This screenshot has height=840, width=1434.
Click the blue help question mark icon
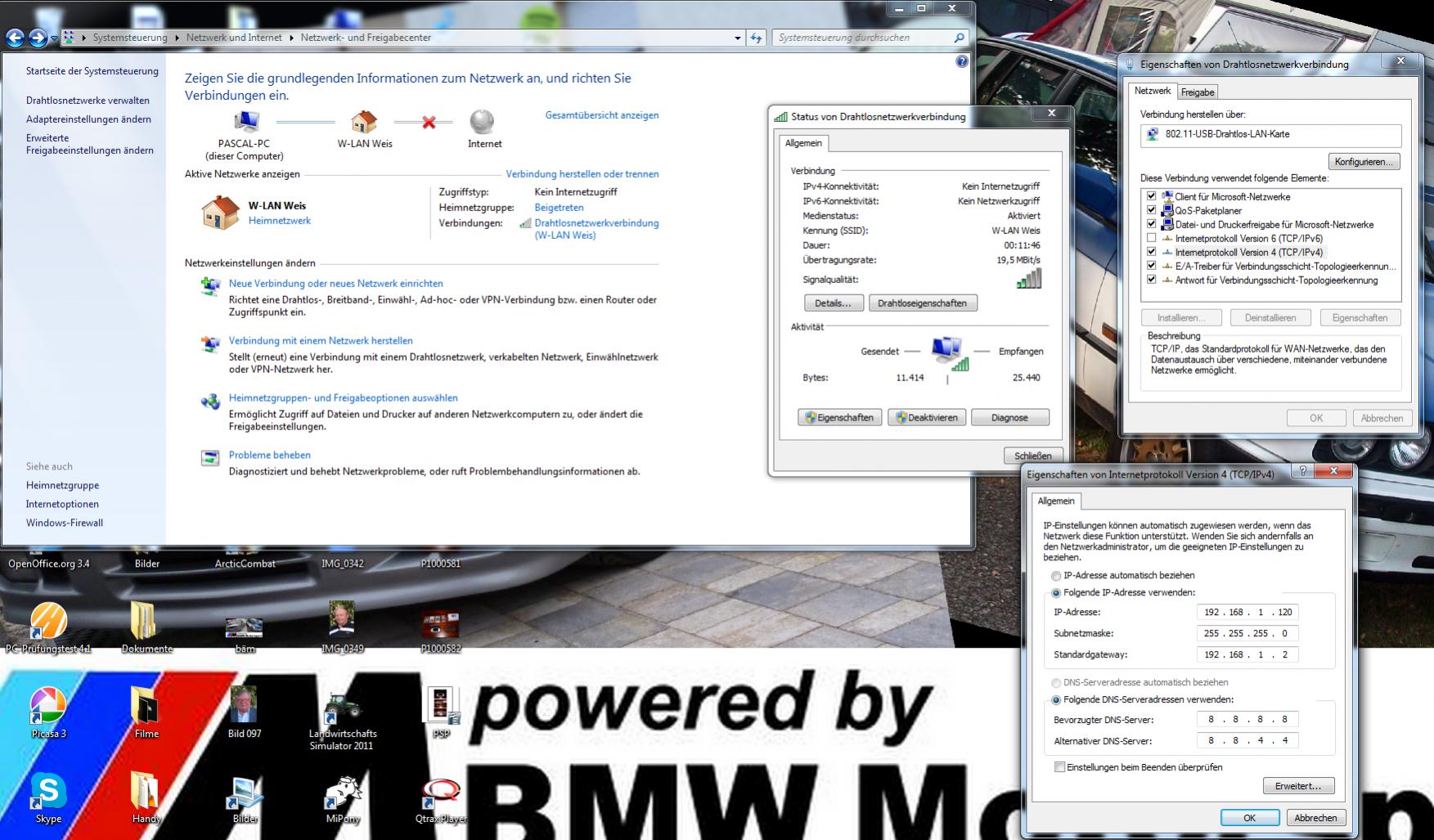point(962,61)
